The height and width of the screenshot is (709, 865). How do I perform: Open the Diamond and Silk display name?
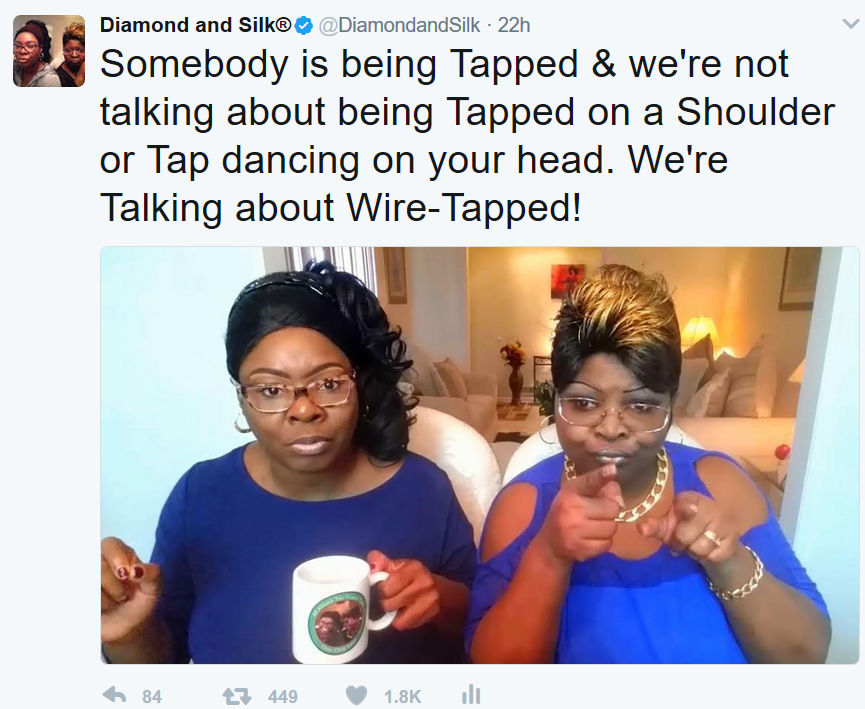tap(195, 25)
